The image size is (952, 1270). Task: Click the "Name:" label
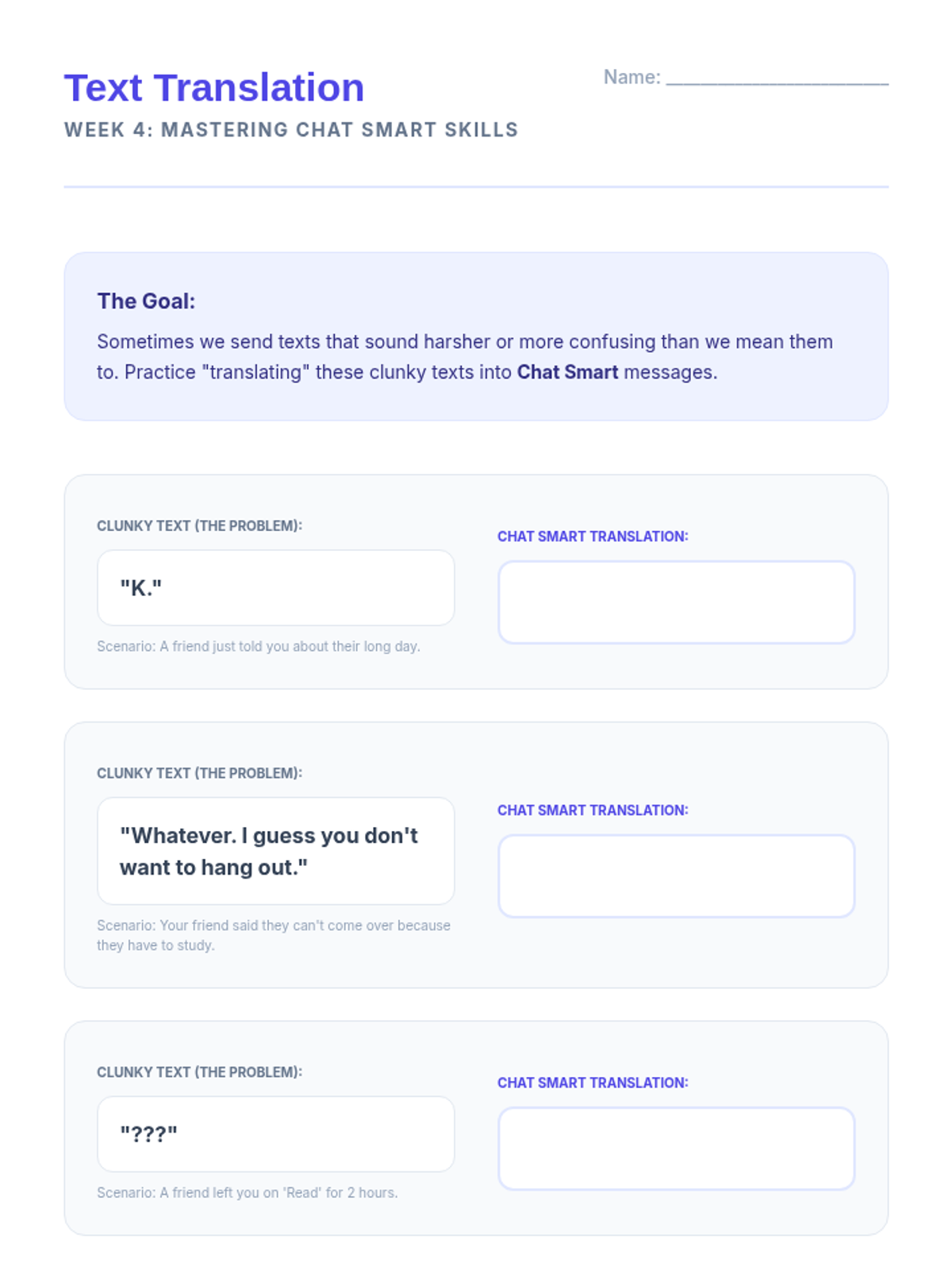point(631,77)
